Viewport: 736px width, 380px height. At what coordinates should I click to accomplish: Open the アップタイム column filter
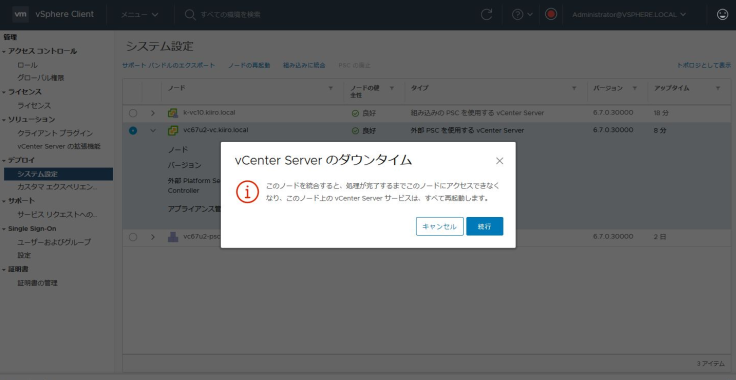tap(718, 88)
